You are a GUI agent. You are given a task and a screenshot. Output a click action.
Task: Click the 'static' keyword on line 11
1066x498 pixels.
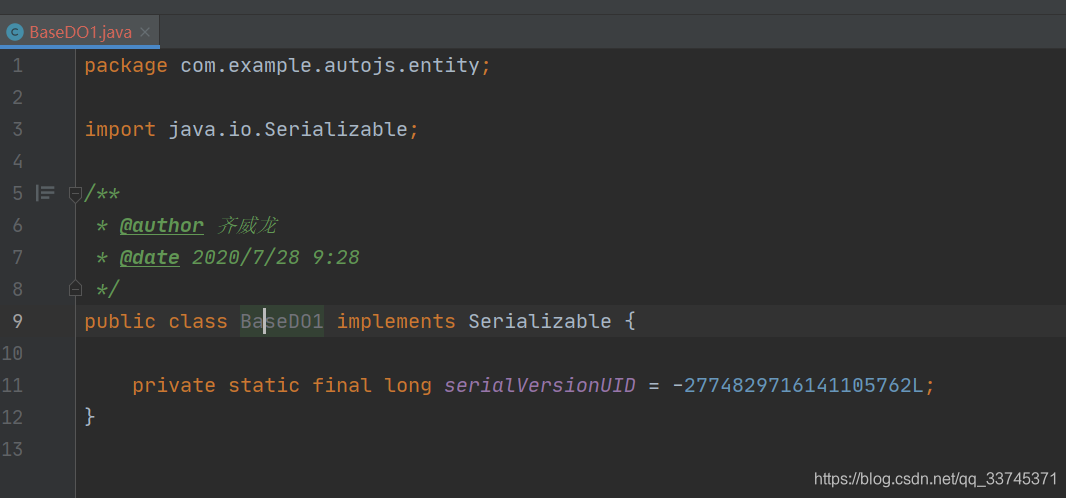pos(264,385)
